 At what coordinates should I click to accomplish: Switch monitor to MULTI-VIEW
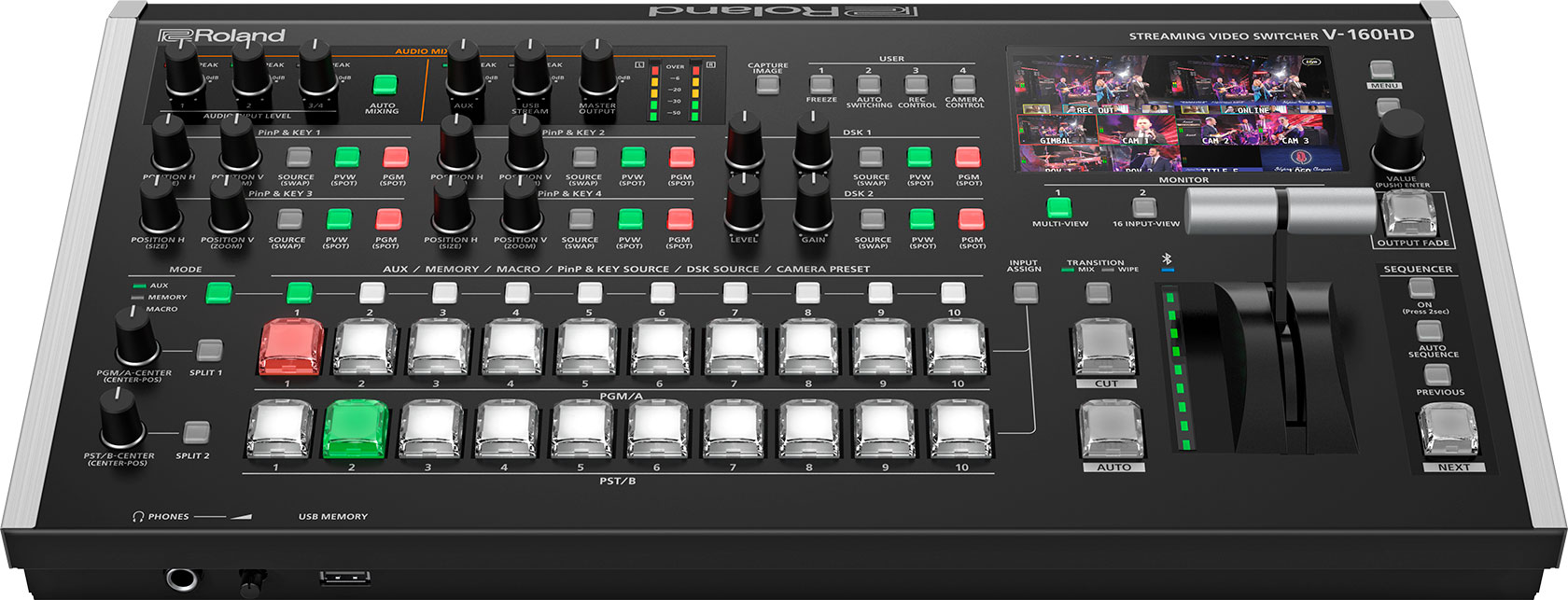1059,206
